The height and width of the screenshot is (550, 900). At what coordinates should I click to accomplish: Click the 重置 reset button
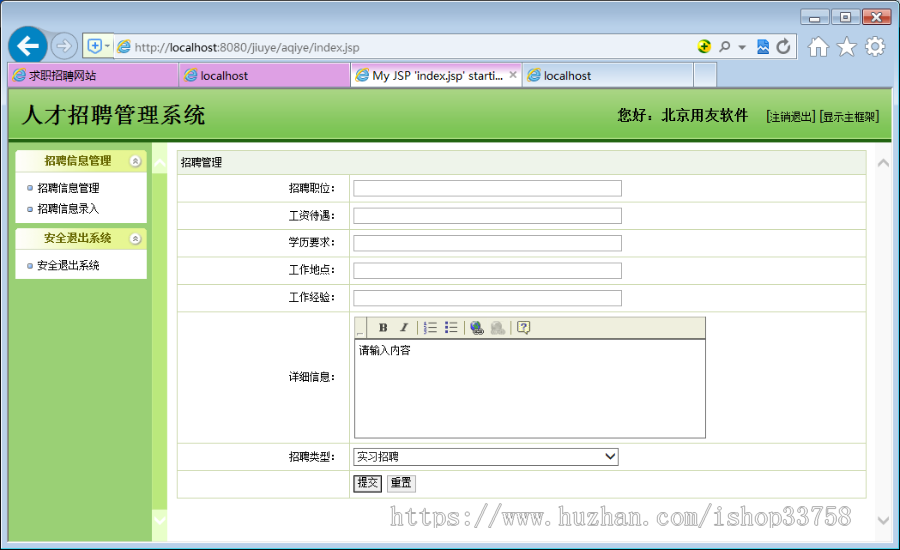(x=401, y=483)
